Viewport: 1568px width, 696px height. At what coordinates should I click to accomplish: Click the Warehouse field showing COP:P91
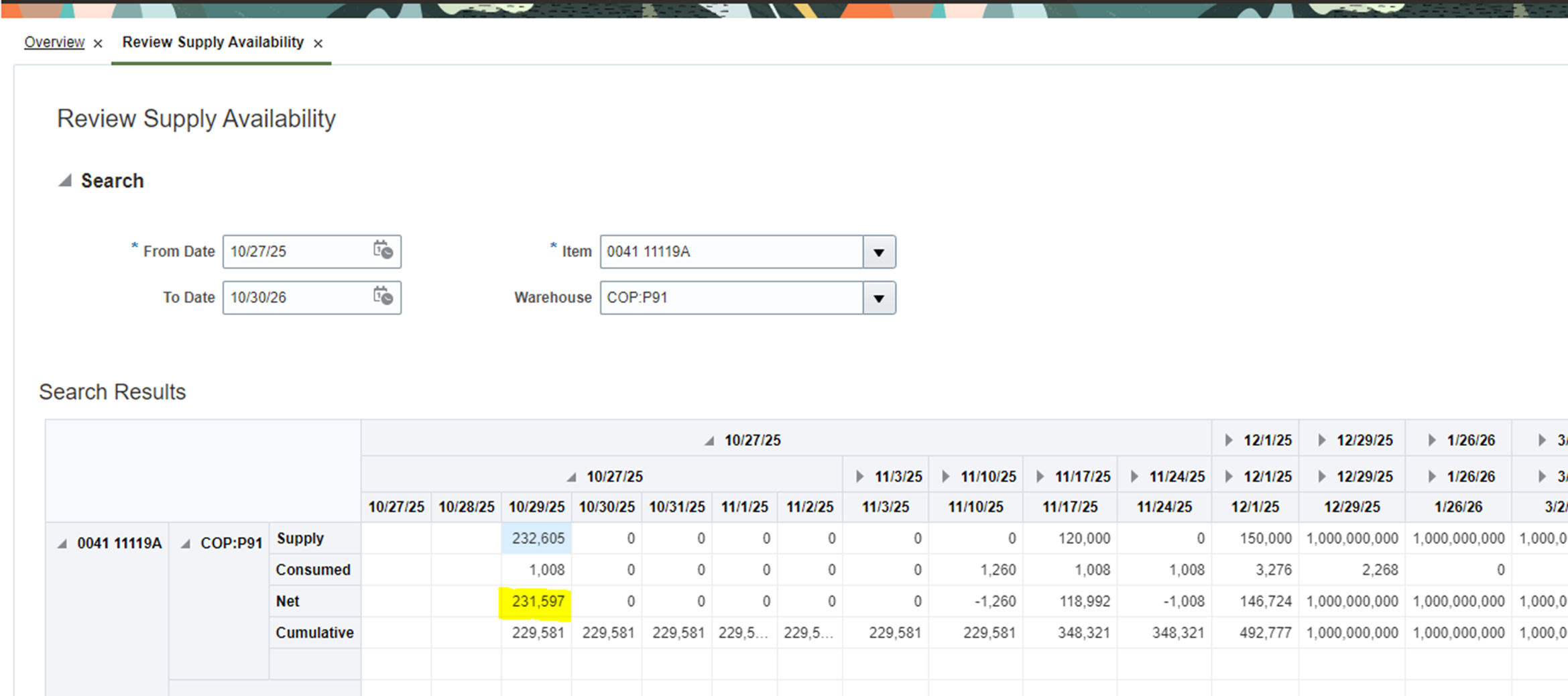click(731, 297)
